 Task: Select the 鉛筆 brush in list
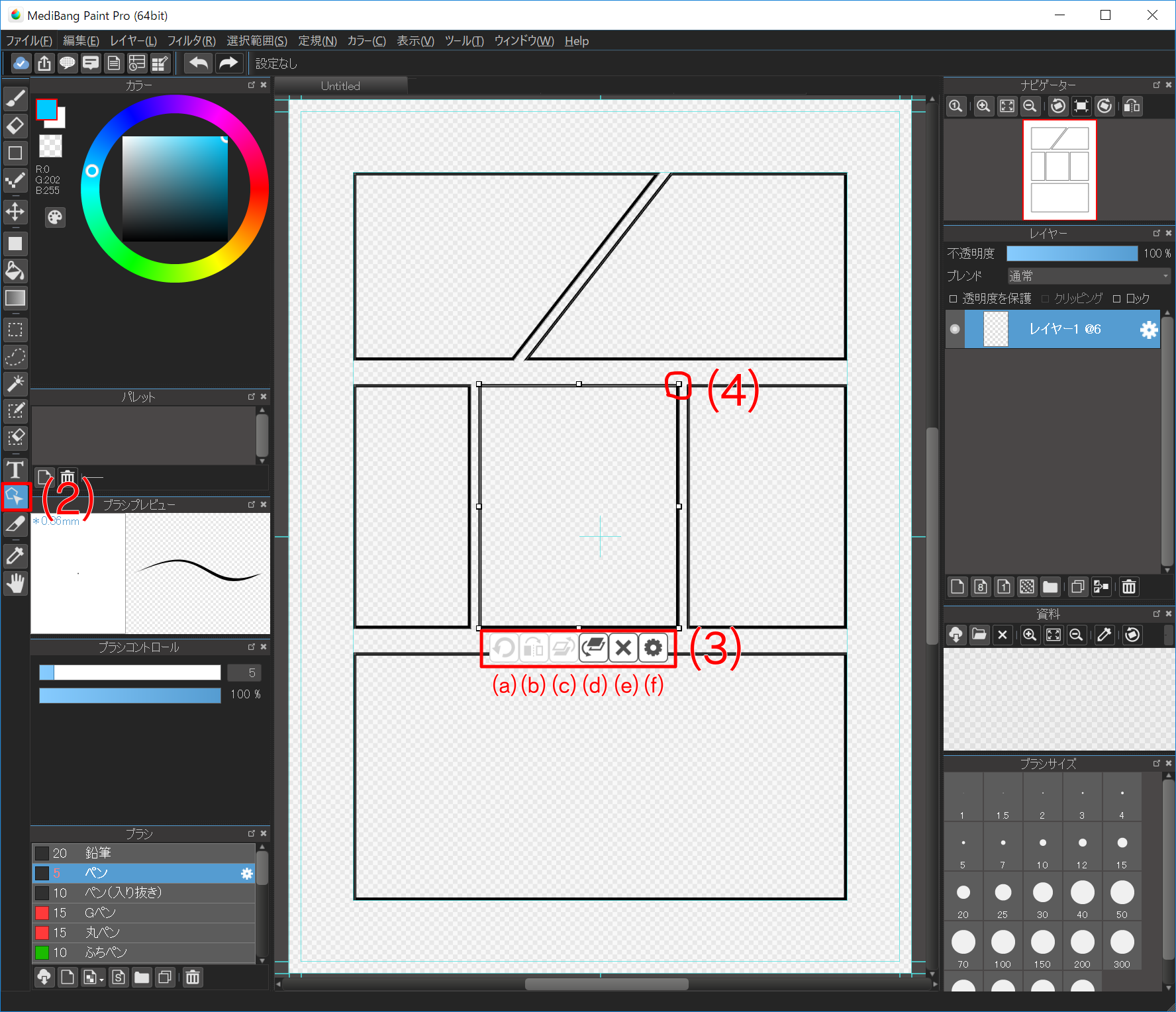pos(144,853)
